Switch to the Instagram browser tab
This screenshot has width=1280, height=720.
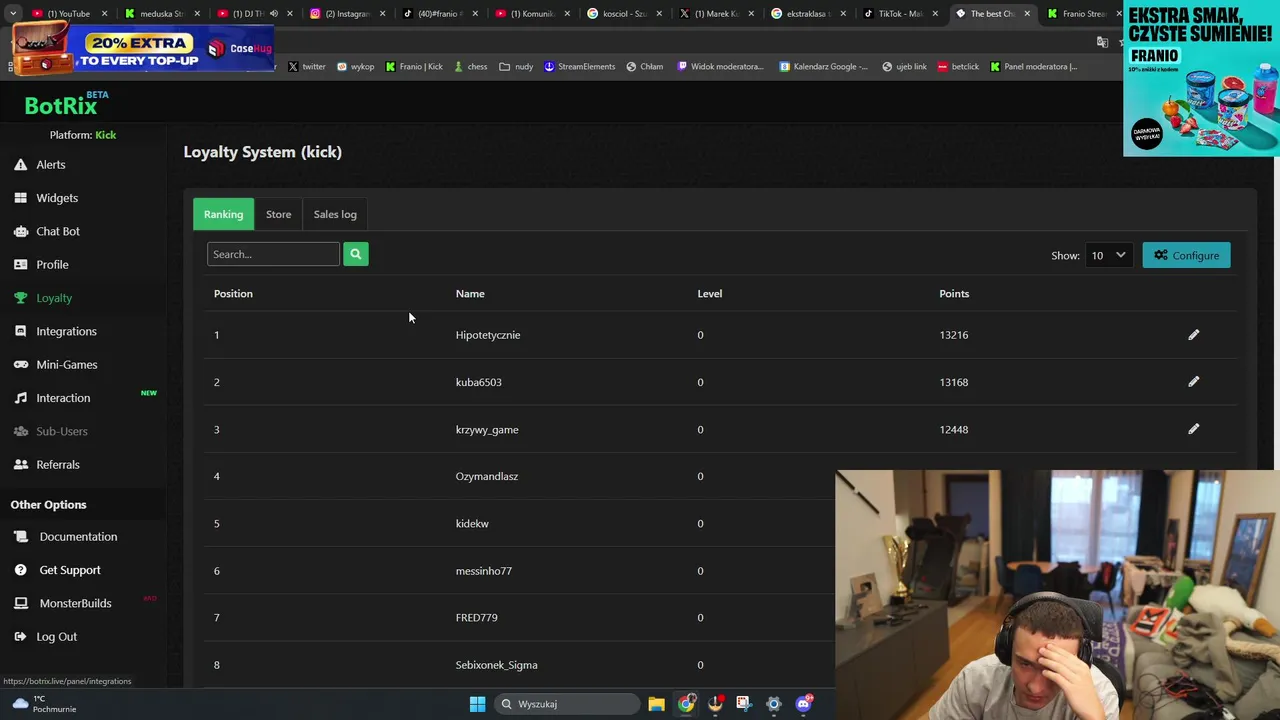(x=345, y=14)
